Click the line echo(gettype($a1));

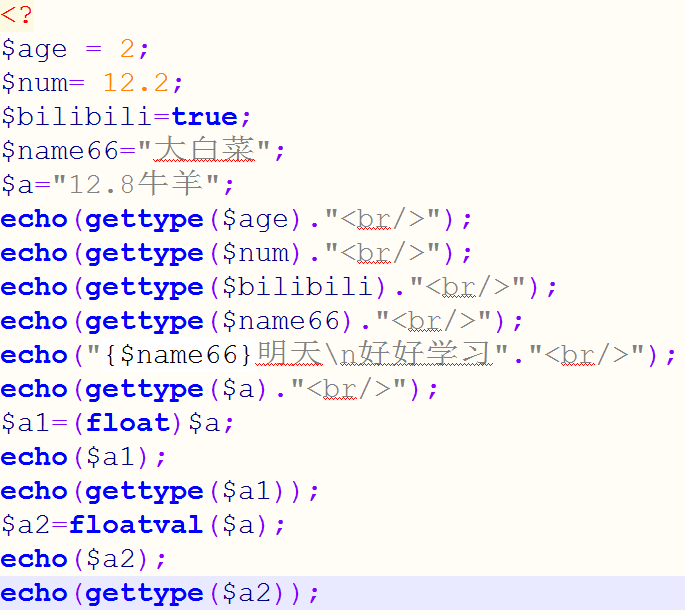(x=160, y=491)
